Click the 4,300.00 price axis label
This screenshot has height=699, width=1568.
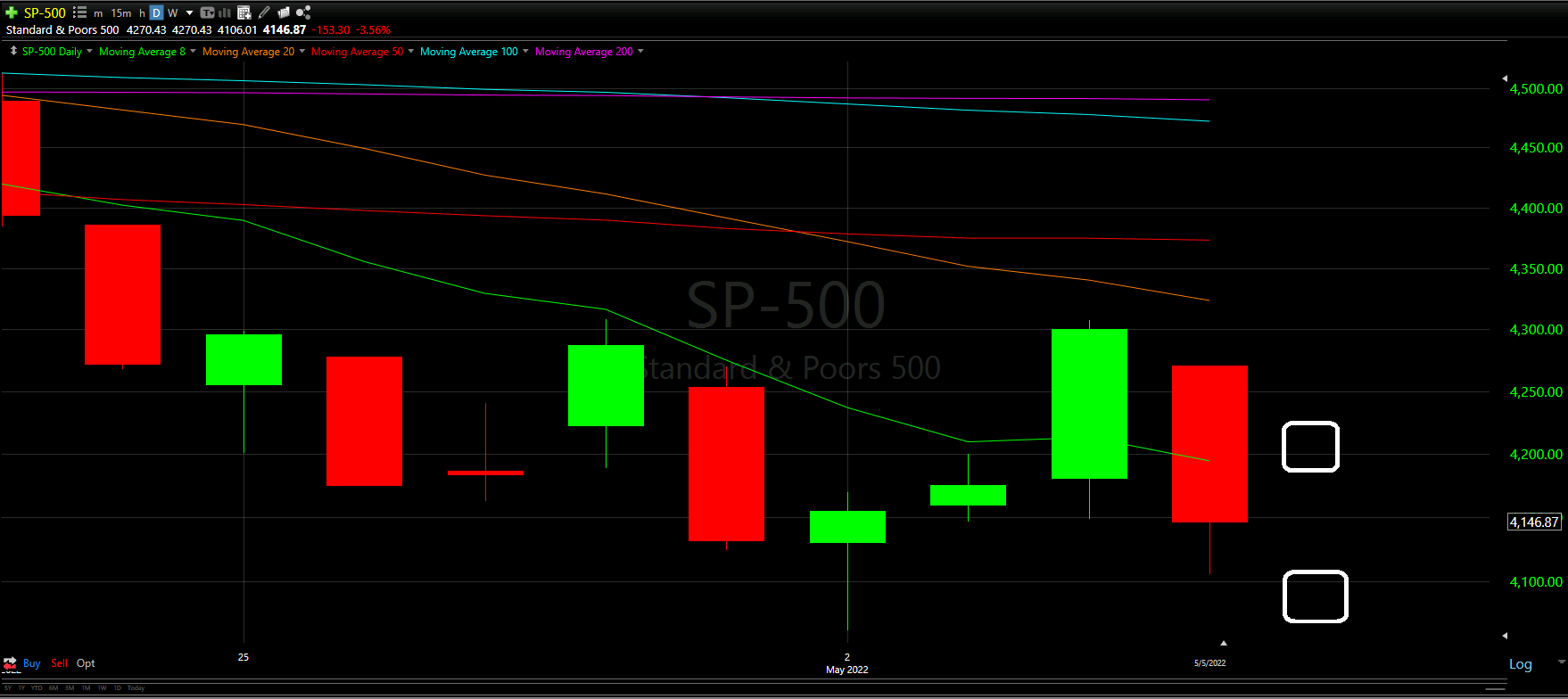(x=1536, y=329)
